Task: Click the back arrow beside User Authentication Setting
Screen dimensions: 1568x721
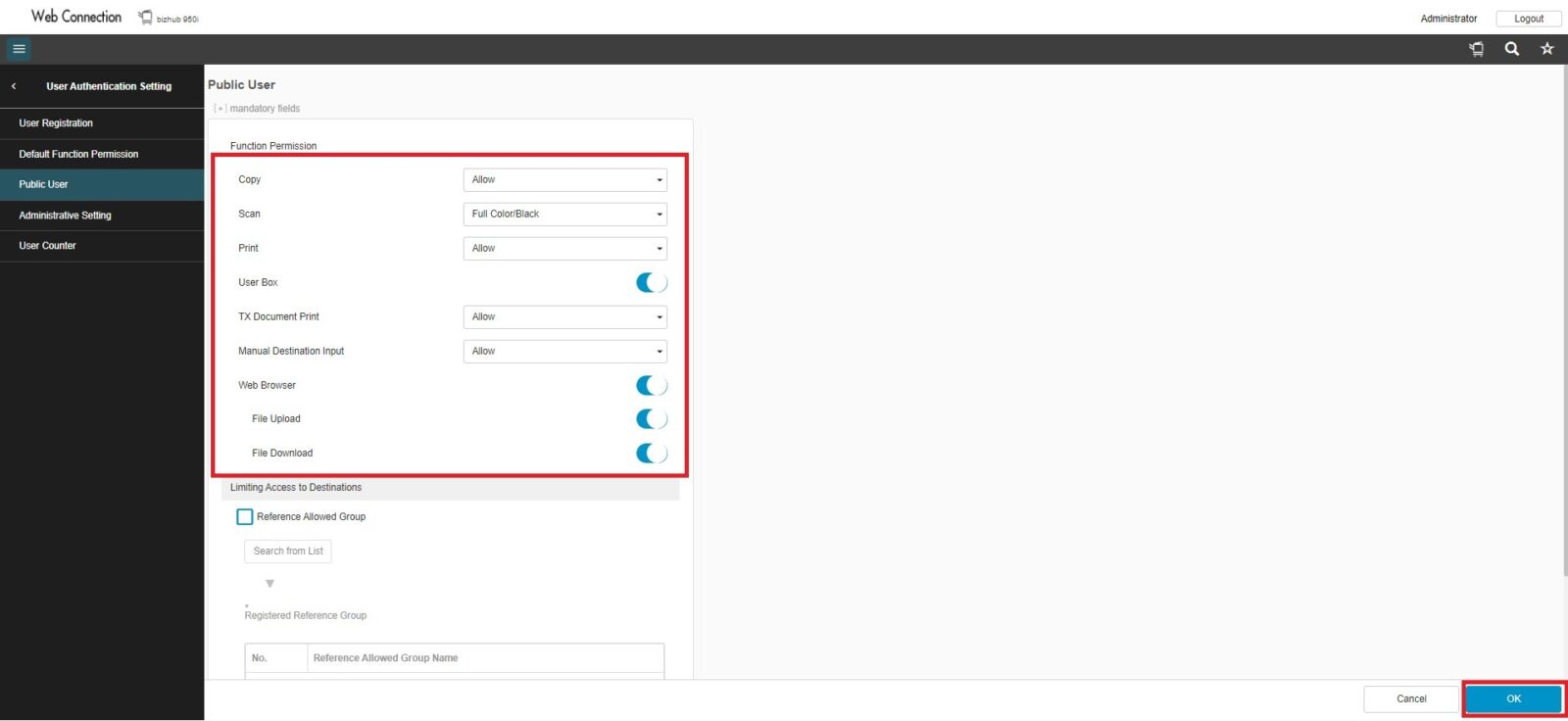Action: [x=14, y=86]
